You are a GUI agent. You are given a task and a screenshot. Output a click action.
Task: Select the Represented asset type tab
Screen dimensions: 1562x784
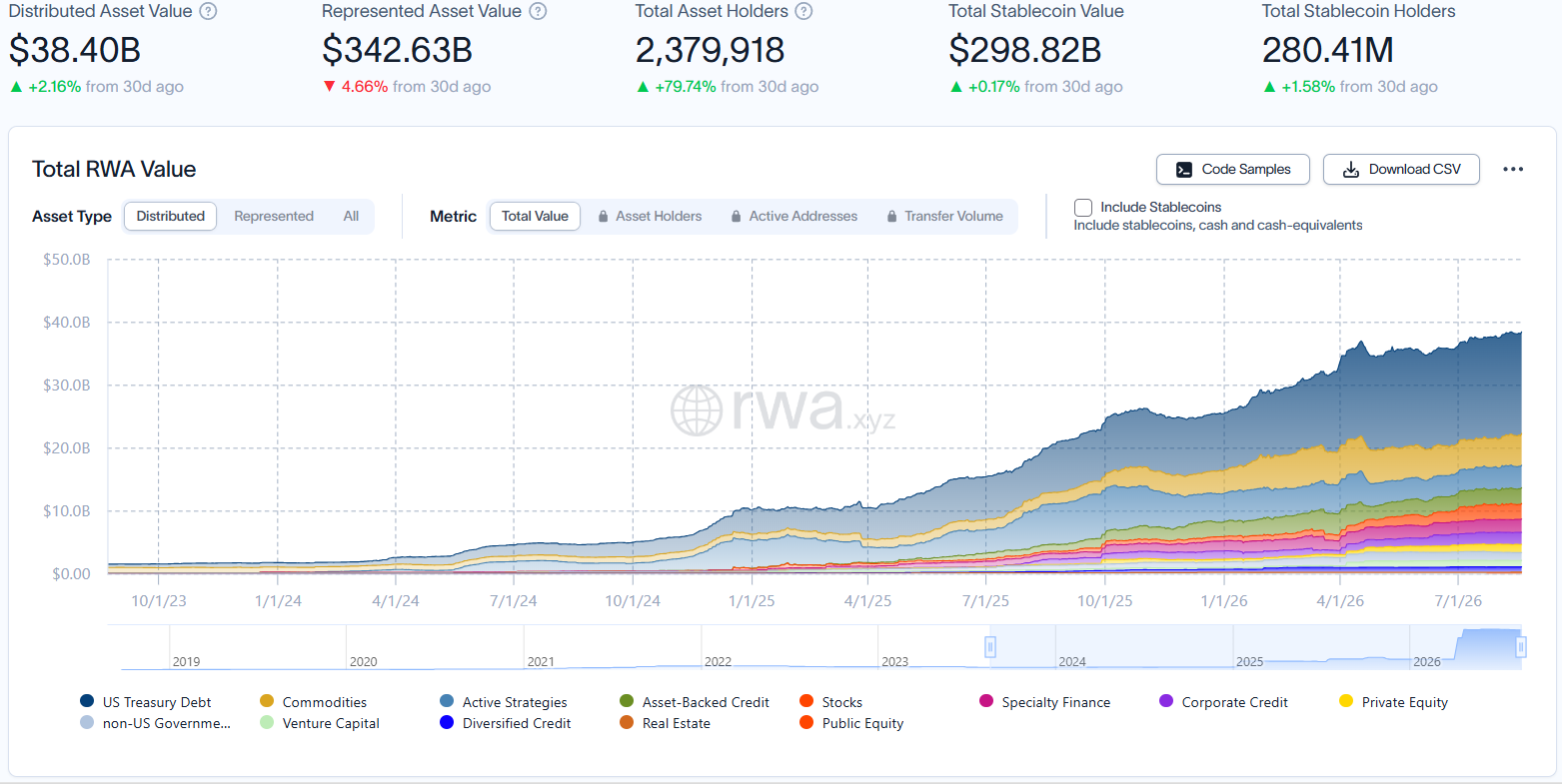(x=274, y=216)
